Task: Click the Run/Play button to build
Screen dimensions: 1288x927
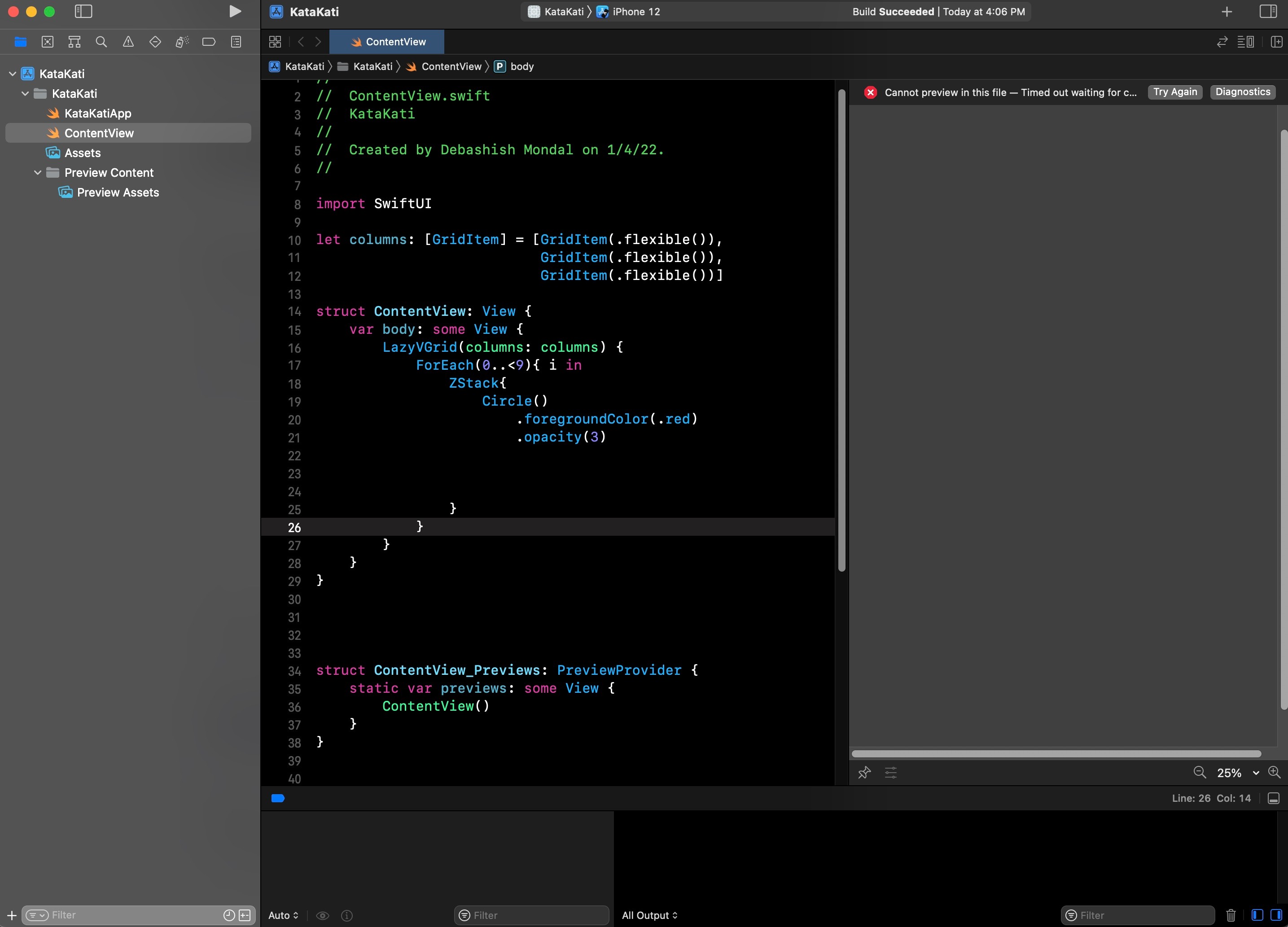Action: pos(233,12)
